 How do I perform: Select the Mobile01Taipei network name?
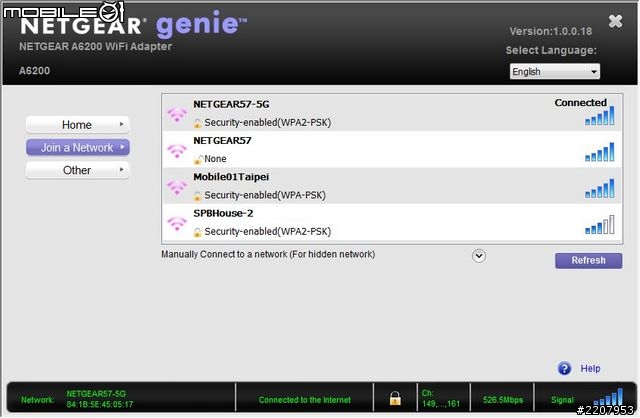(x=231, y=177)
